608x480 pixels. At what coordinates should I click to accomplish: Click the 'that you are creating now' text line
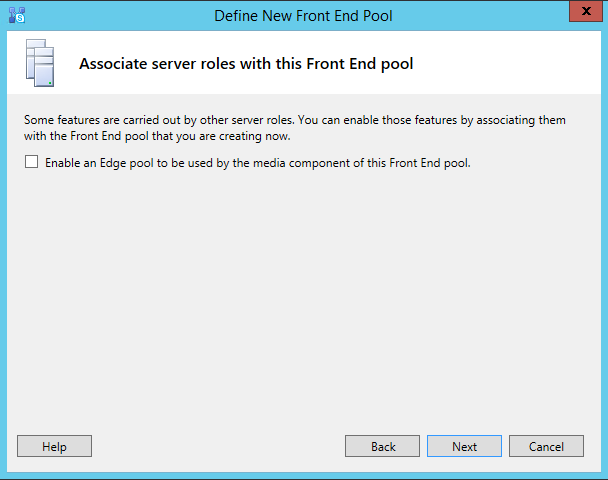tap(226, 136)
